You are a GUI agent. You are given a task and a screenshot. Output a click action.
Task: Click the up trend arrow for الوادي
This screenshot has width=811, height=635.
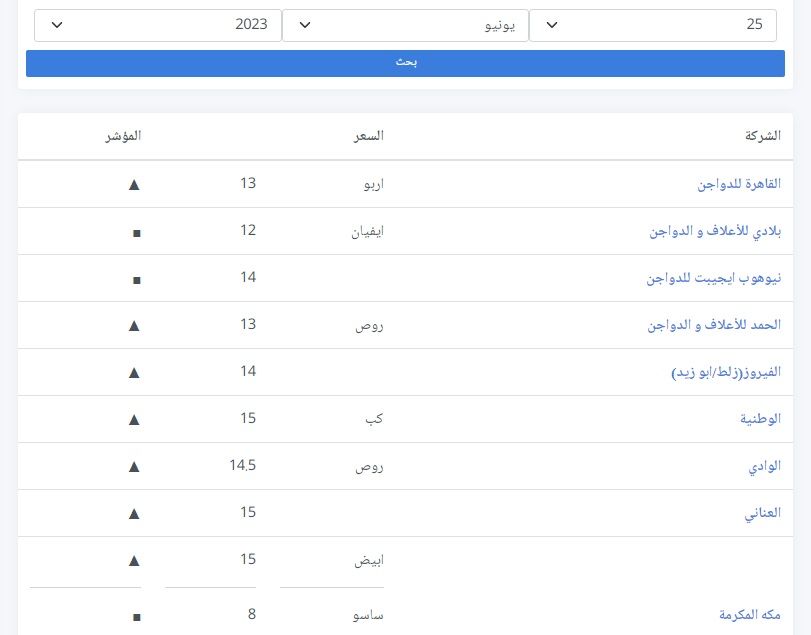(x=135, y=465)
